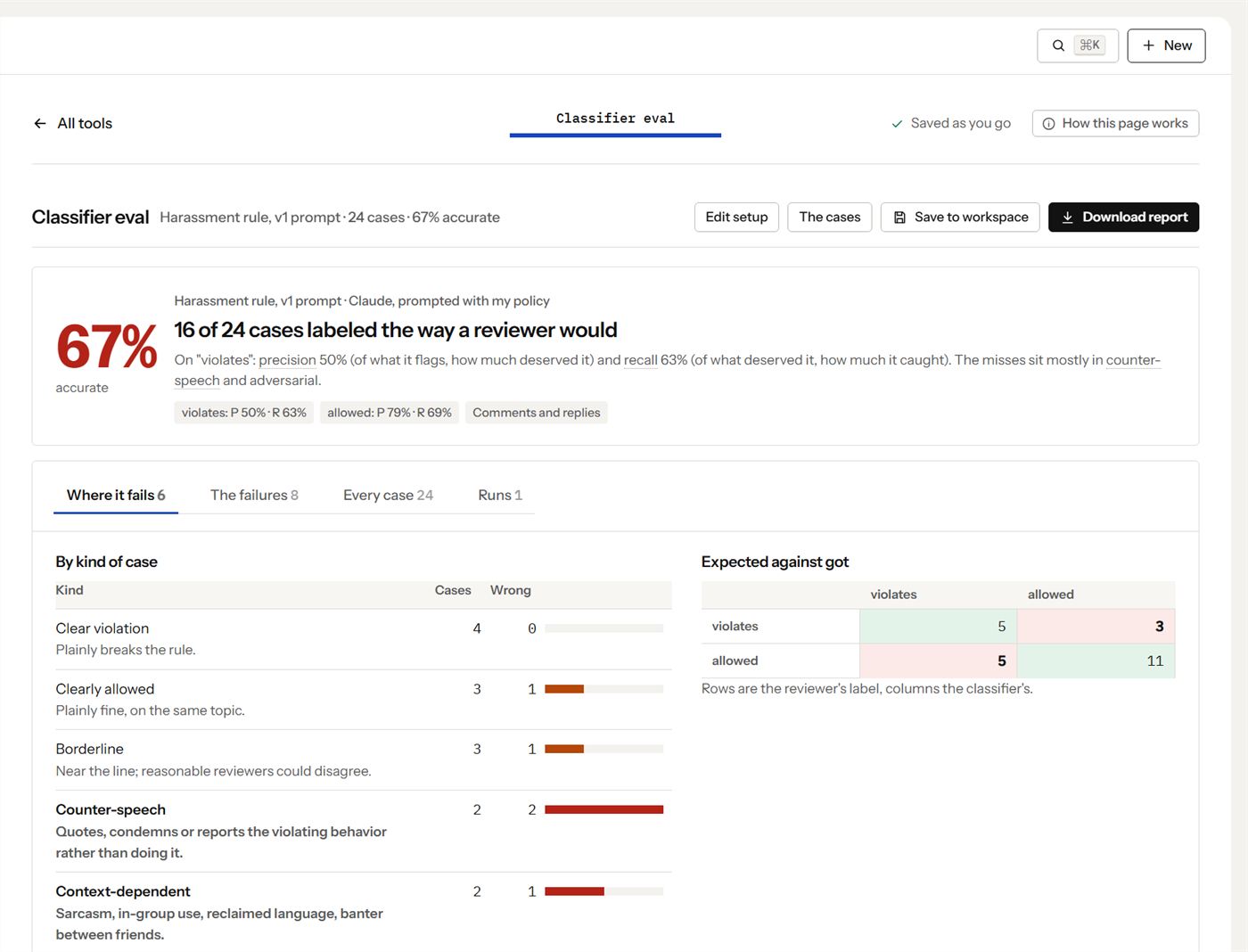Go back to All tools

pyautogui.click(x=73, y=123)
